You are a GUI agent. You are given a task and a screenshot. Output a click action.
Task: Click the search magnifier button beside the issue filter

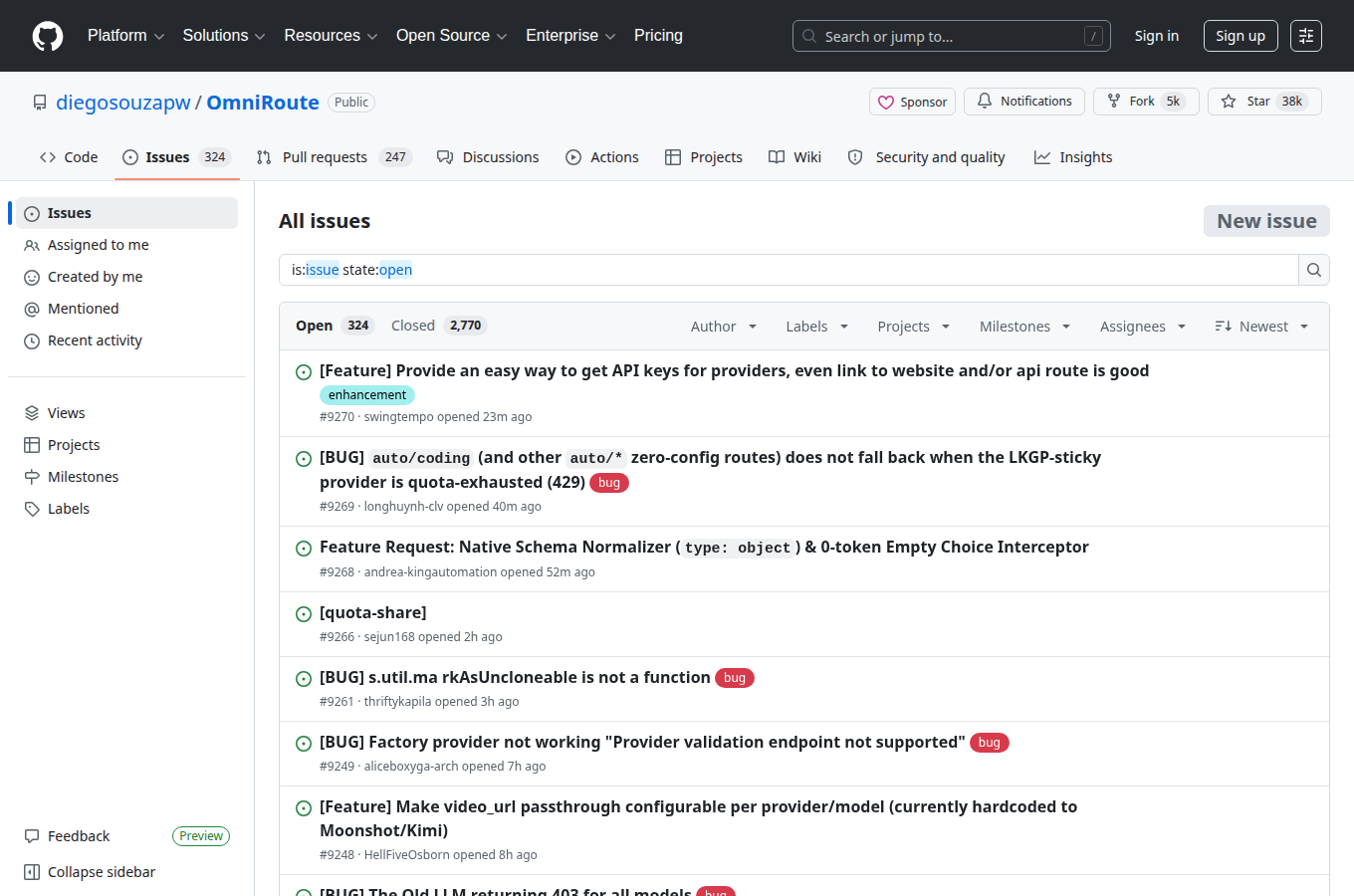1314,270
